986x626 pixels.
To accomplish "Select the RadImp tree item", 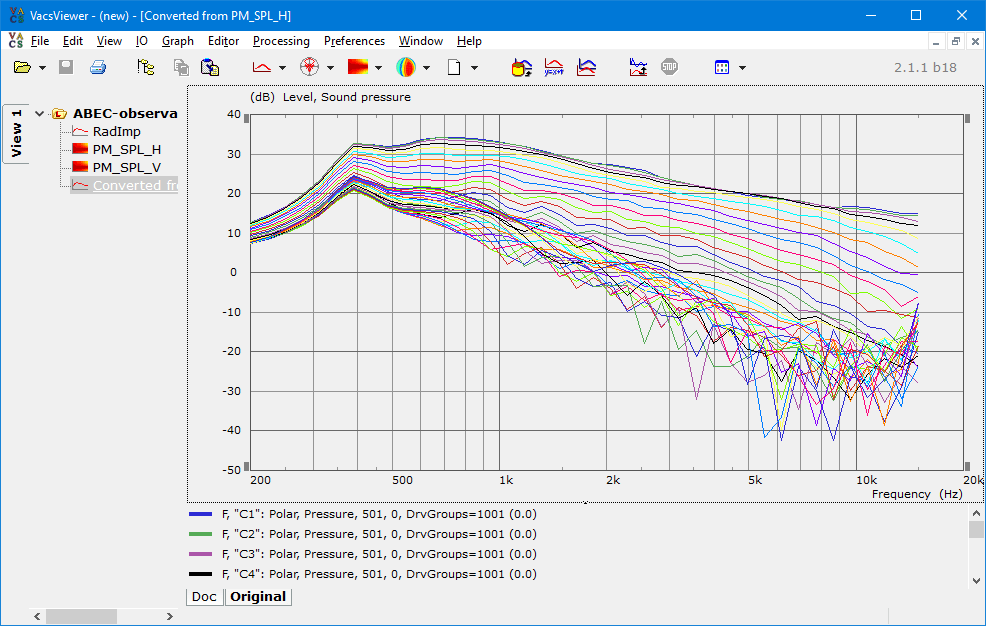I will point(116,131).
